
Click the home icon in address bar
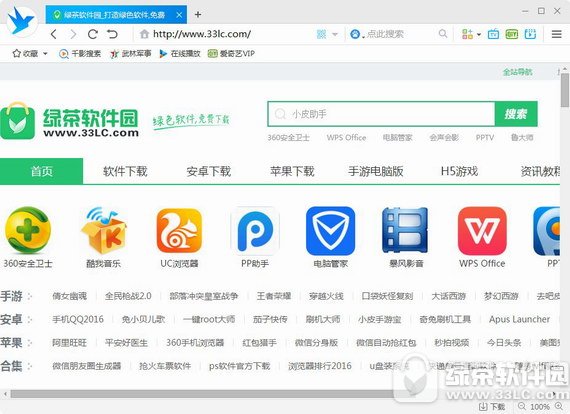(x=144, y=34)
